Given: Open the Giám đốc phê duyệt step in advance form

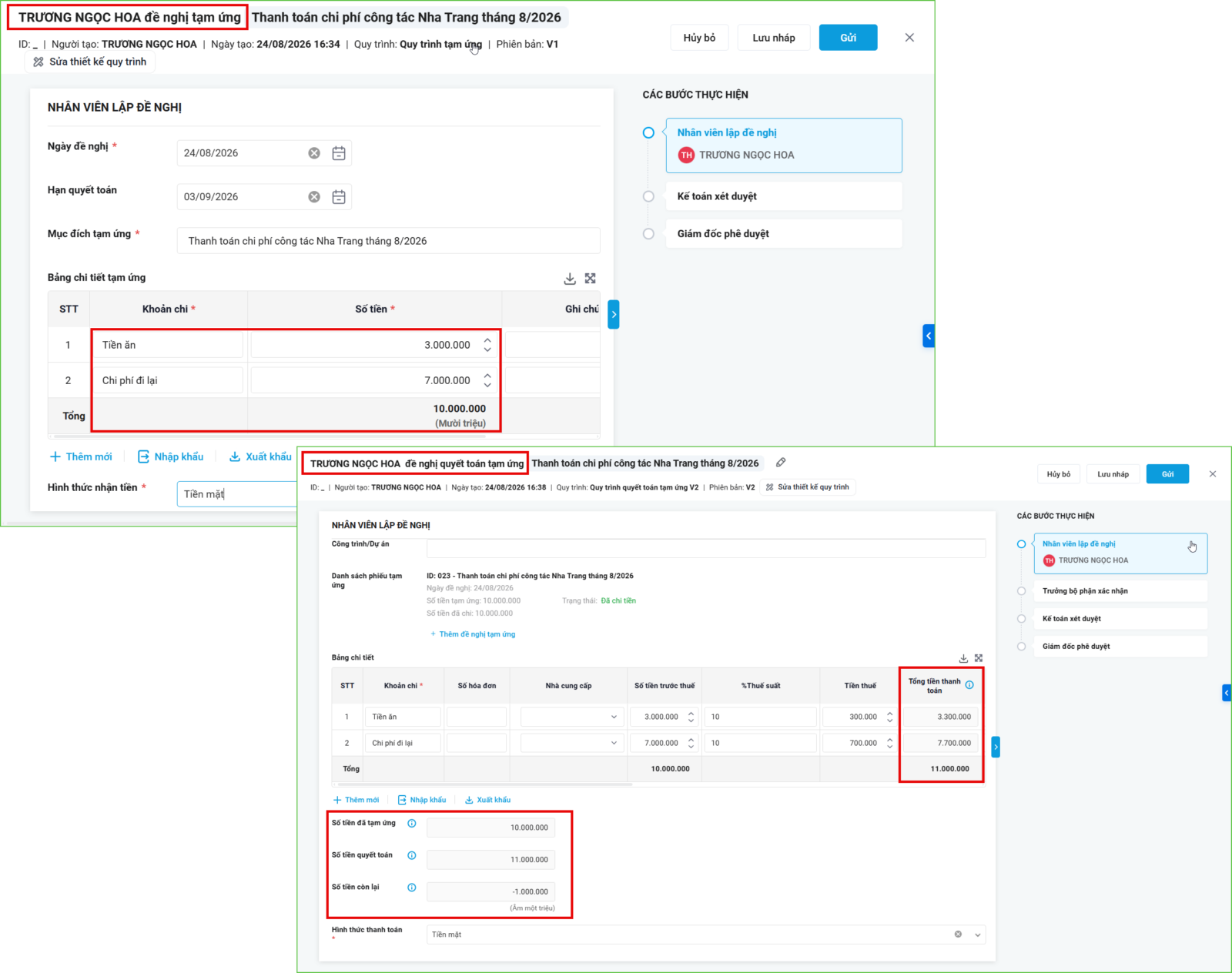Looking at the screenshot, I should (784, 234).
